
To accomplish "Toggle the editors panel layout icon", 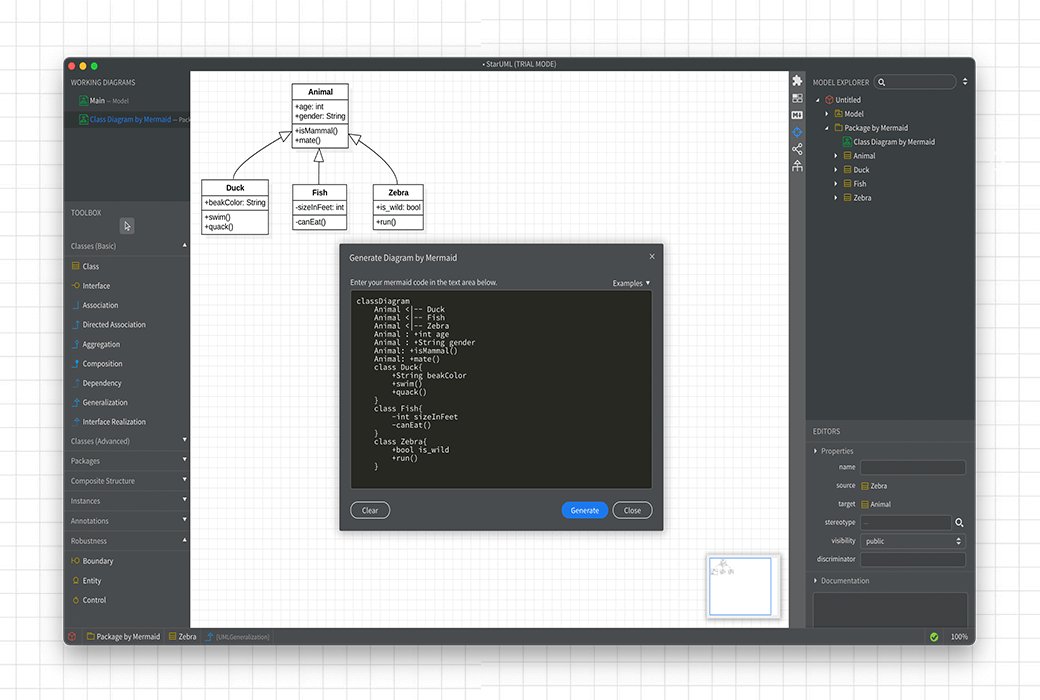I will 797,98.
